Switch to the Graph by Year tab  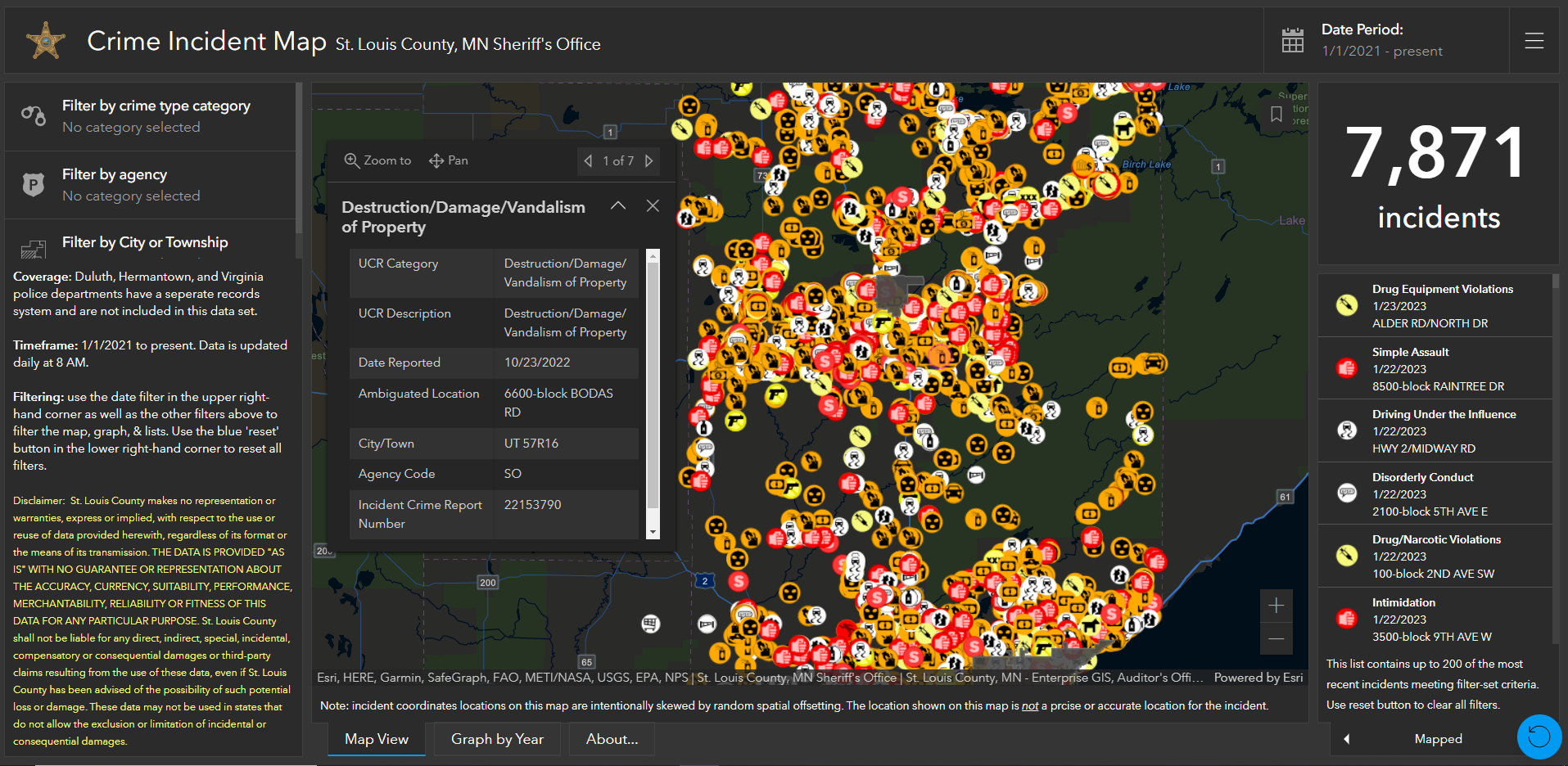coord(497,739)
